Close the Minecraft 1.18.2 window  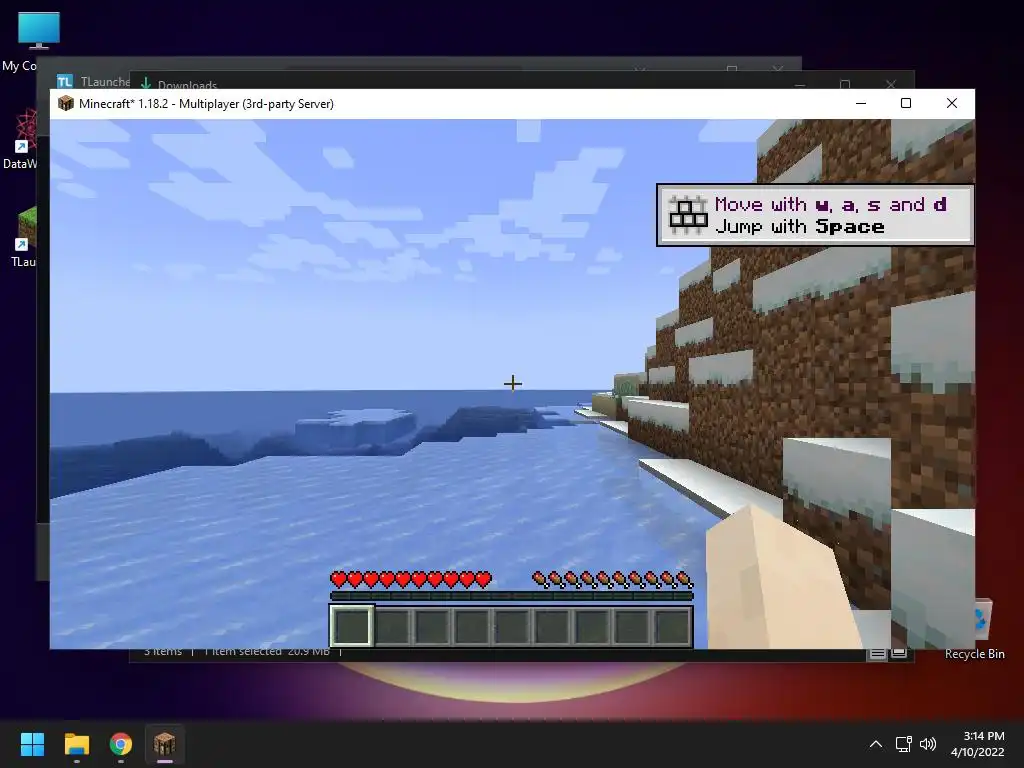[952, 103]
